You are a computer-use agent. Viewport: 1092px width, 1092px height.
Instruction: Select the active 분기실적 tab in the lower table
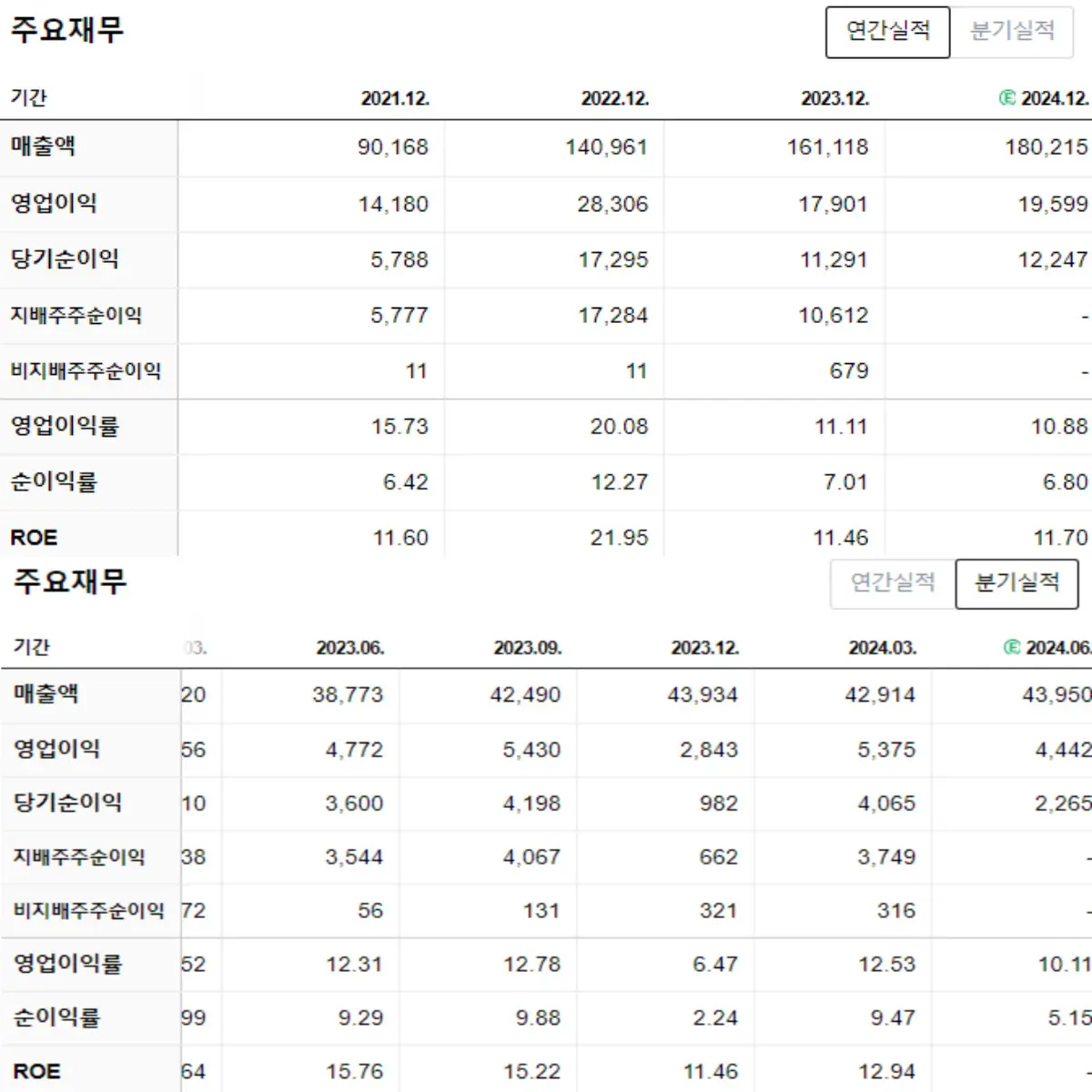[x=1017, y=583]
